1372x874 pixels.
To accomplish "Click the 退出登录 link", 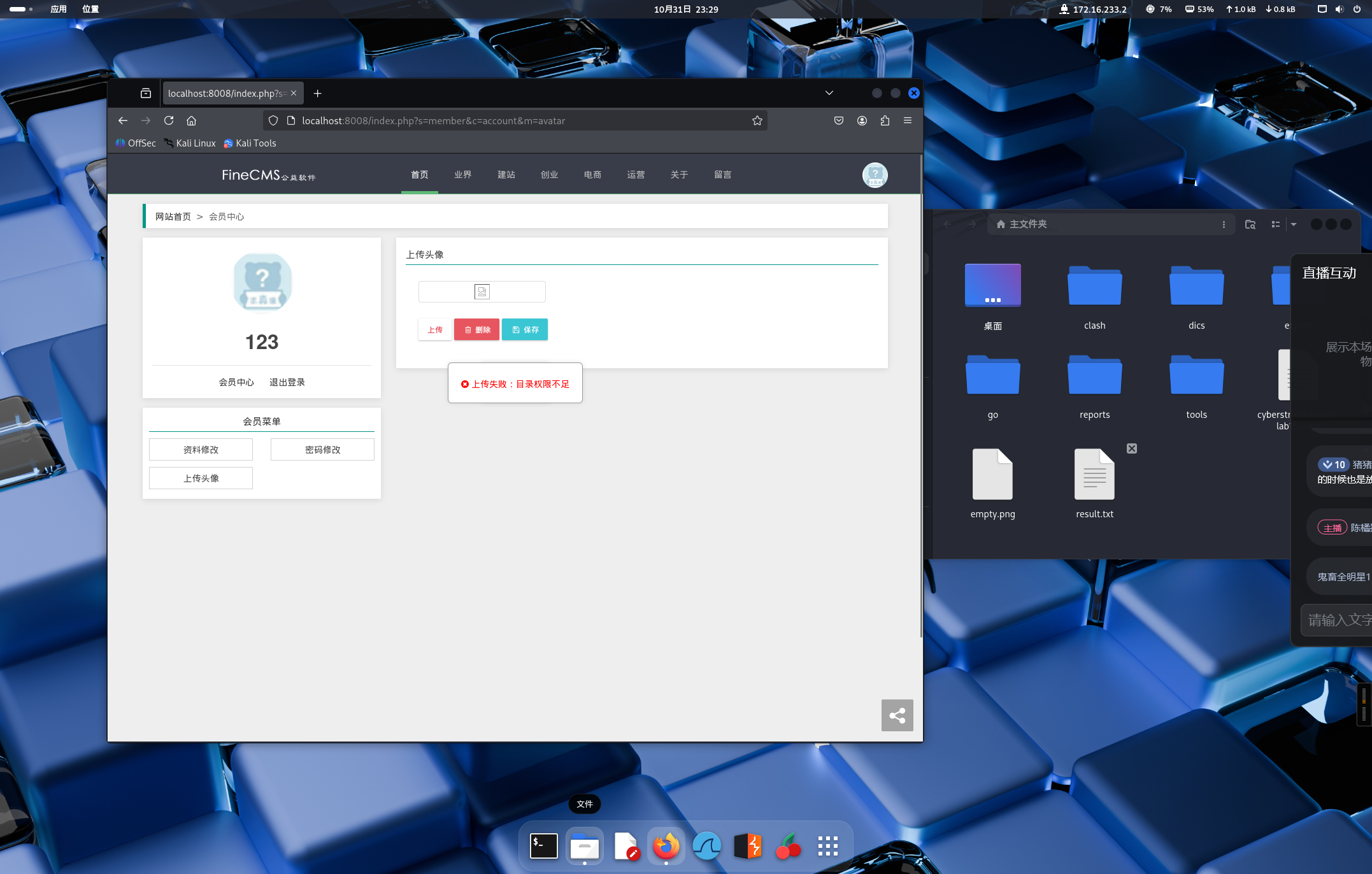I will (287, 382).
